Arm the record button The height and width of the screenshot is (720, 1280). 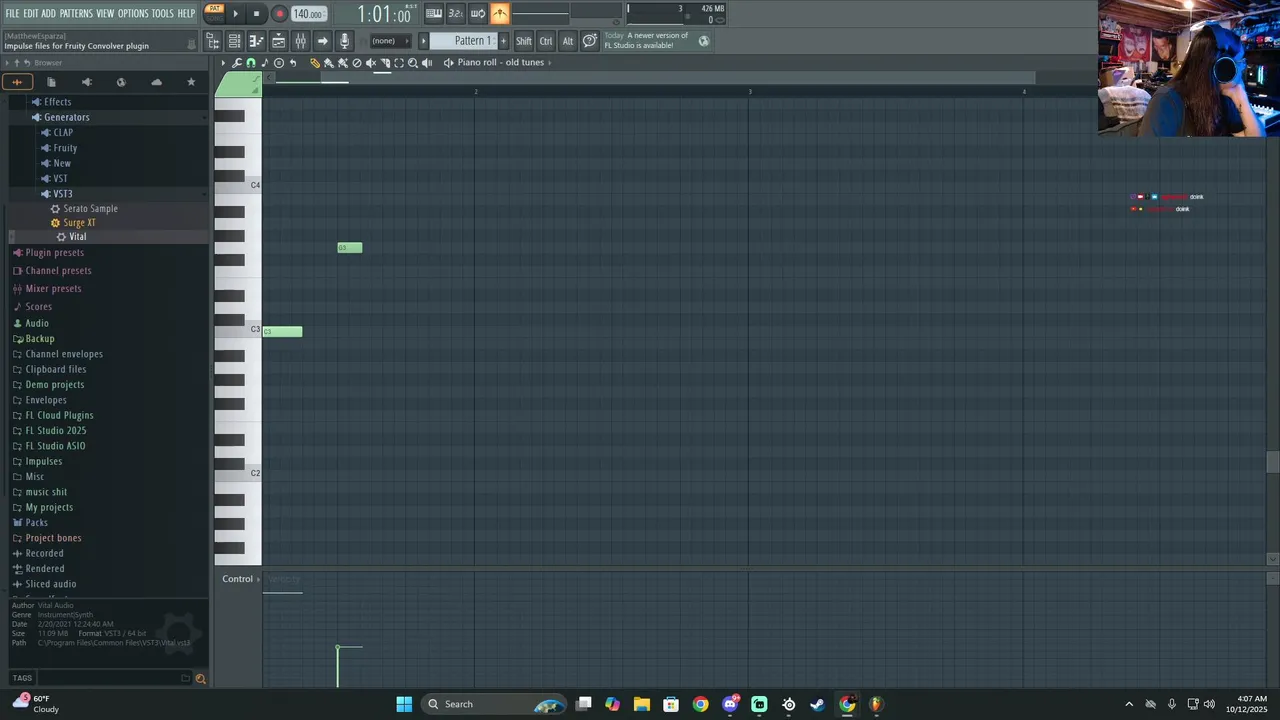coord(279,14)
